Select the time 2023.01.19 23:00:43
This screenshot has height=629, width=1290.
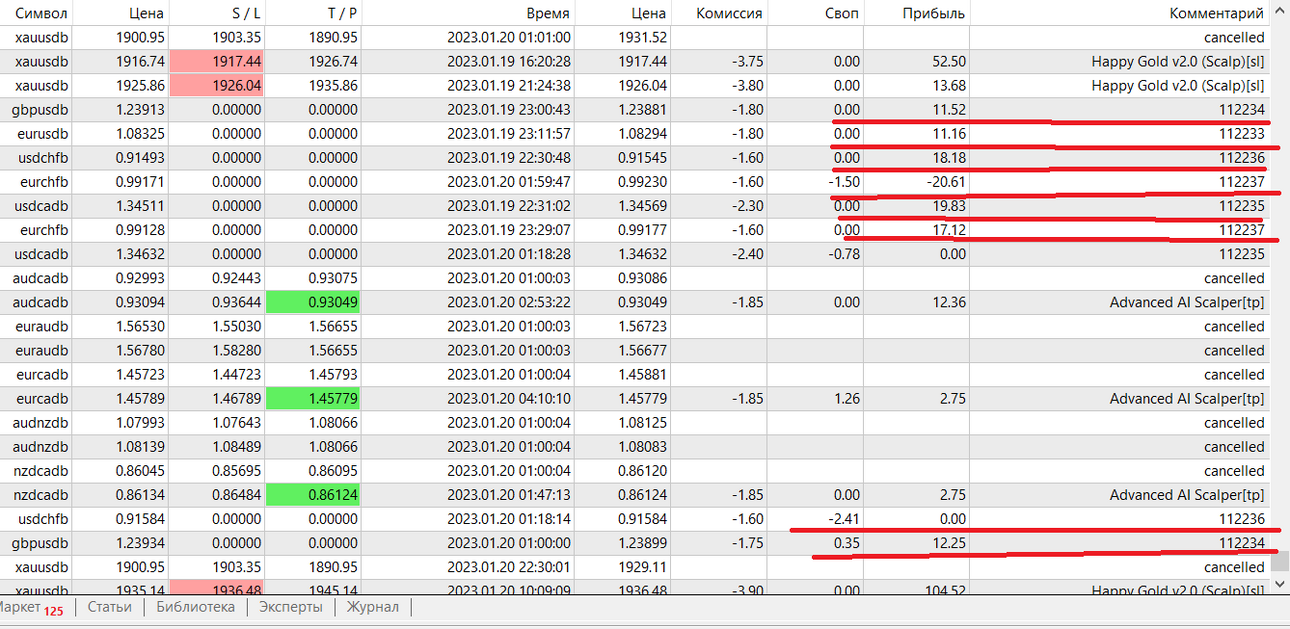tap(508, 110)
